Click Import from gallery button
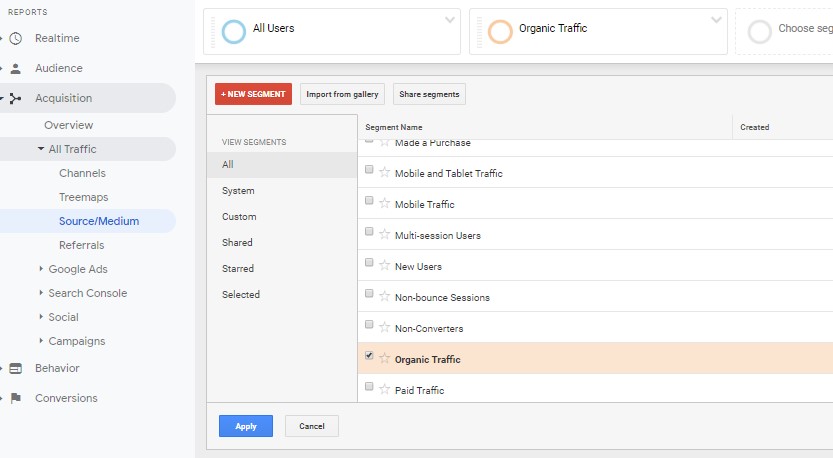 click(342, 94)
